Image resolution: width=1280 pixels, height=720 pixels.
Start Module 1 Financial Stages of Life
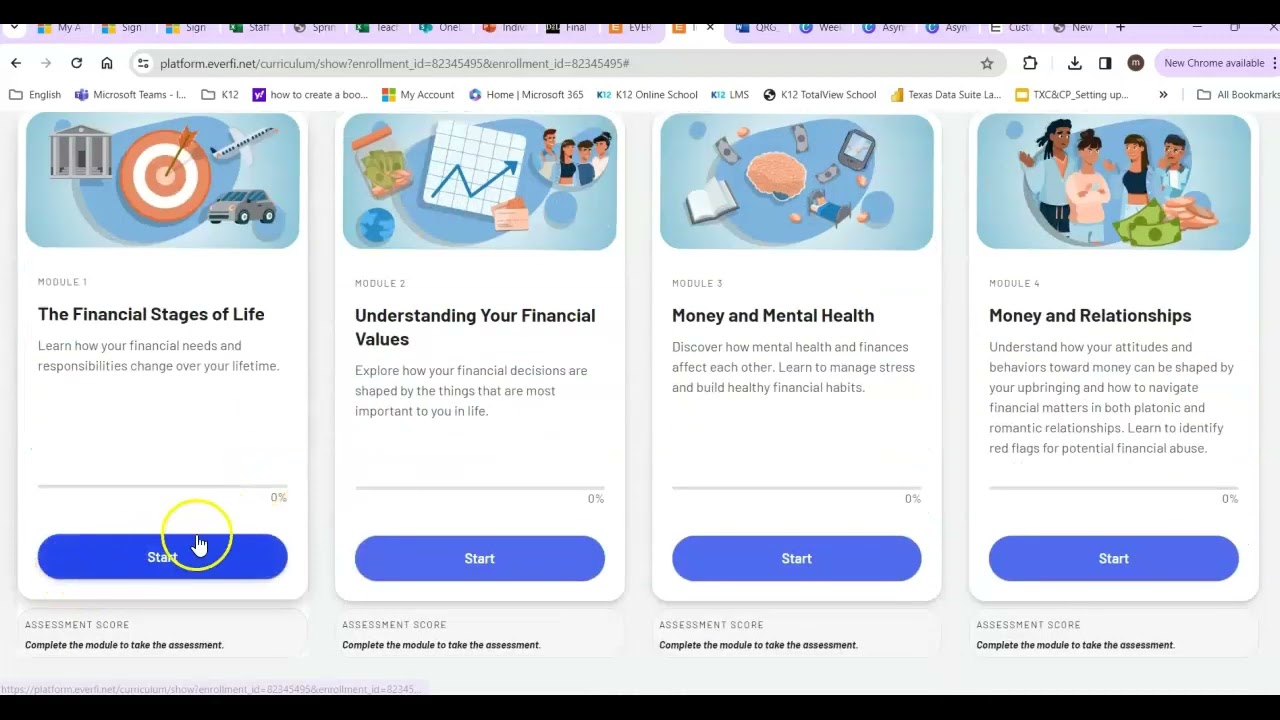162,557
